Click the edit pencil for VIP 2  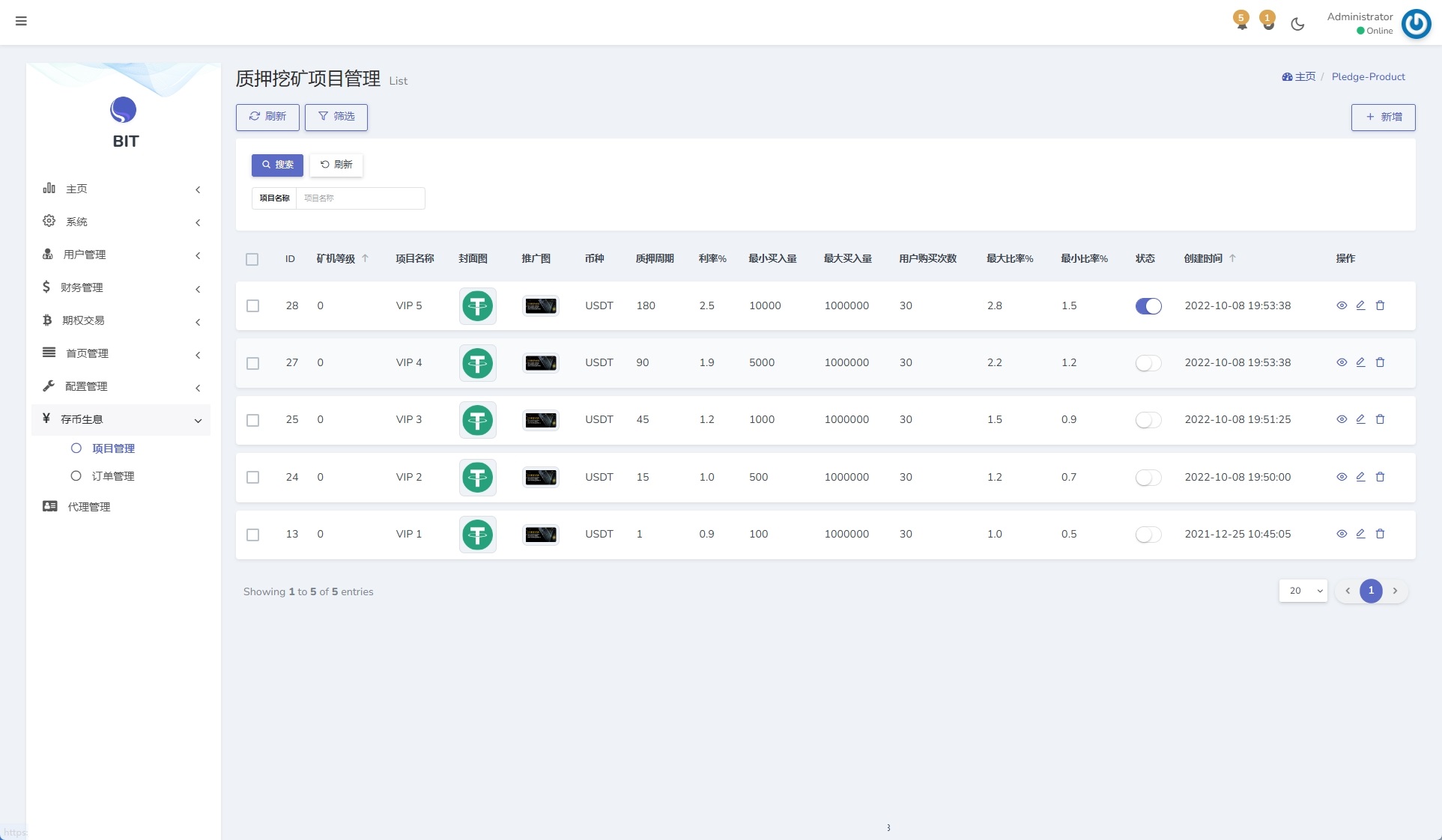coord(1360,477)
